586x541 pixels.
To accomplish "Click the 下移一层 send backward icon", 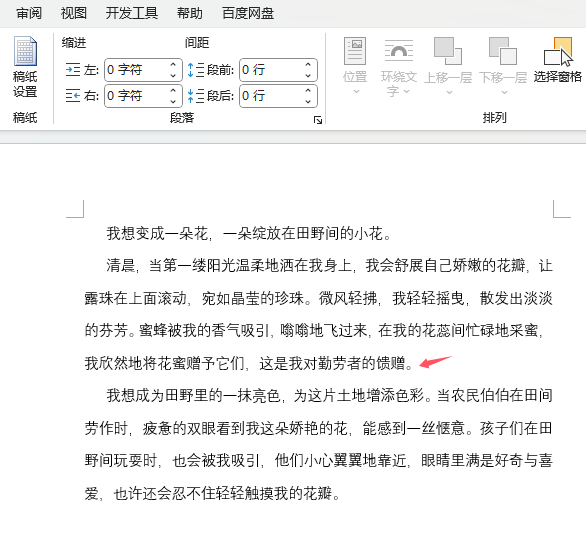I will 503,51.
